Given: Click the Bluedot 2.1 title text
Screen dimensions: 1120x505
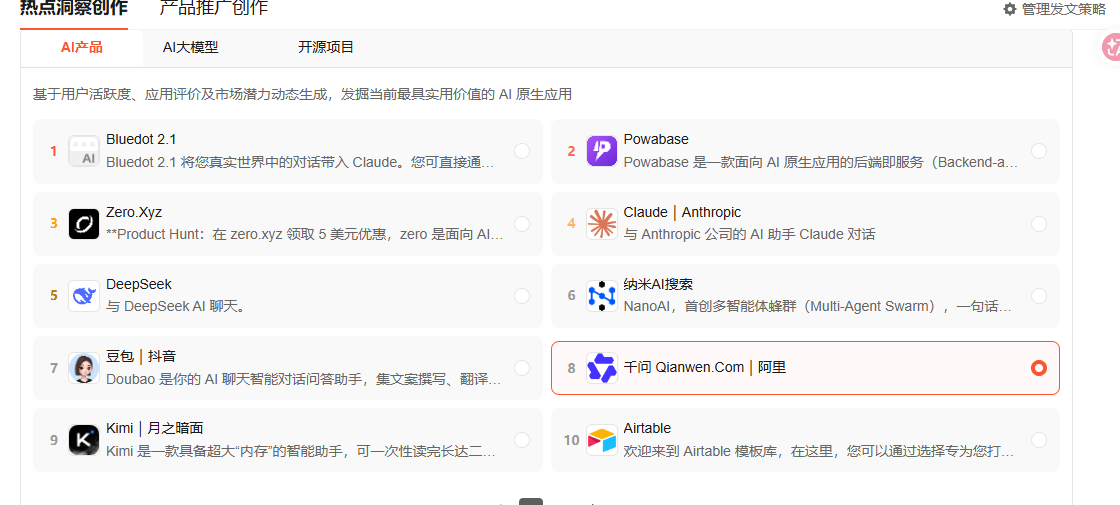Looking at the screenshot, I should pyautogui.click(x=141, y=139).
